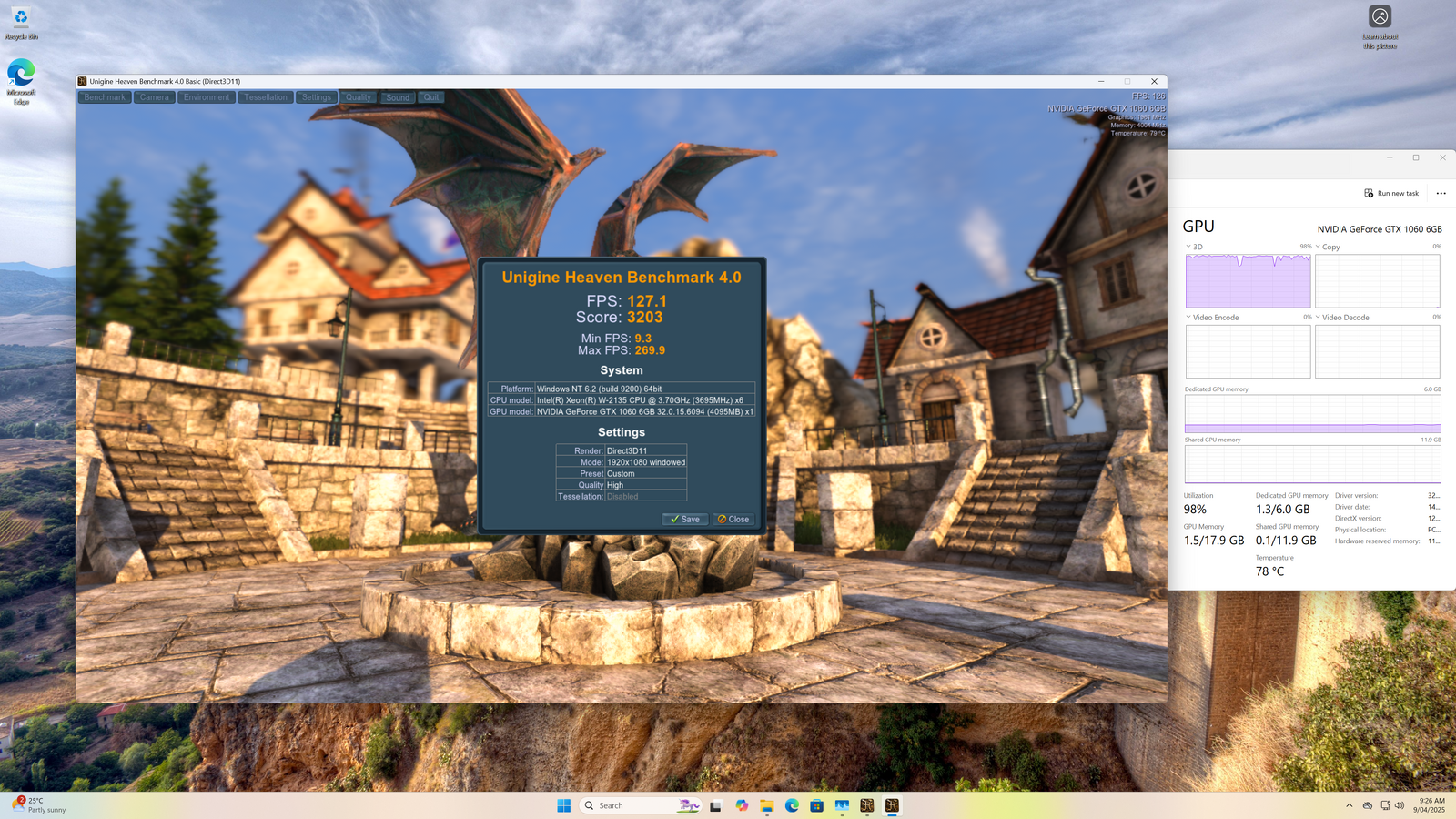Click the Dedicated GPU memory graph
This screenshot has height=819, width=1456.
(1312, 414)
